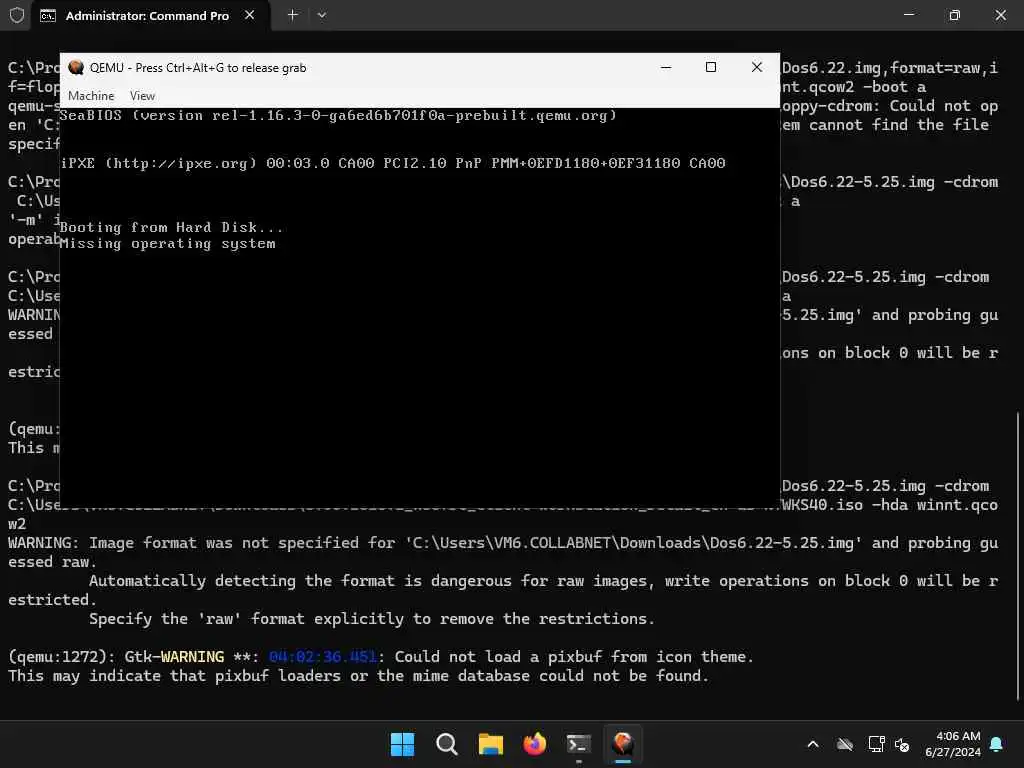Click "Specify the 'raw' format explicitly" line

click(372, 618)
